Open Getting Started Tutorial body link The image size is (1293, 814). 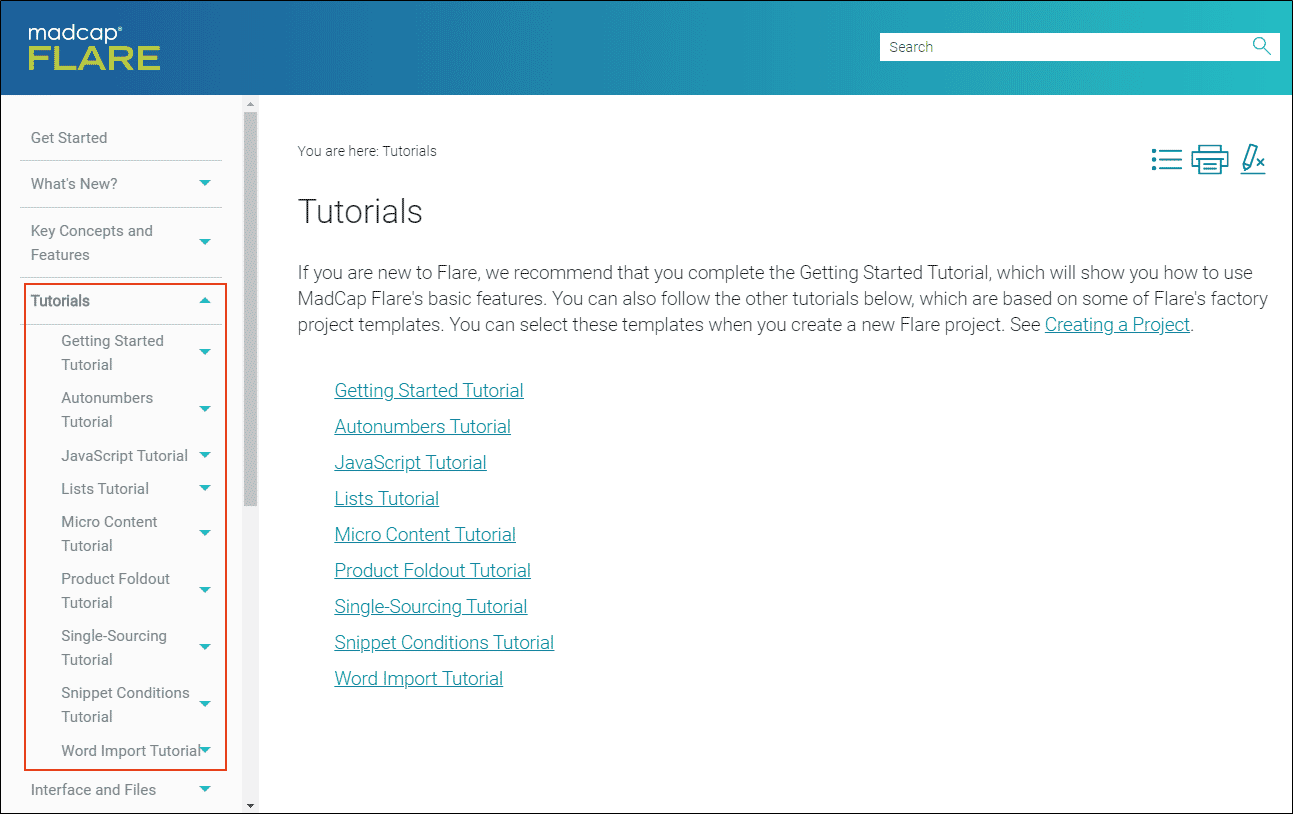tap(429, 390)
